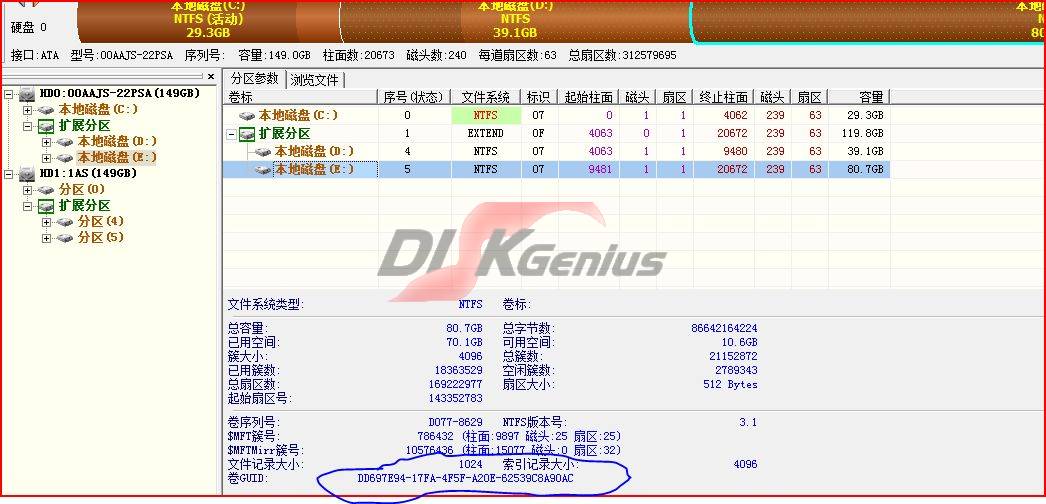The width and height of the screenshot is (1046, 504).
Task: Click the 本地磁盘(E:) drive icon in the left tree
Action: [x=65, y=157]
